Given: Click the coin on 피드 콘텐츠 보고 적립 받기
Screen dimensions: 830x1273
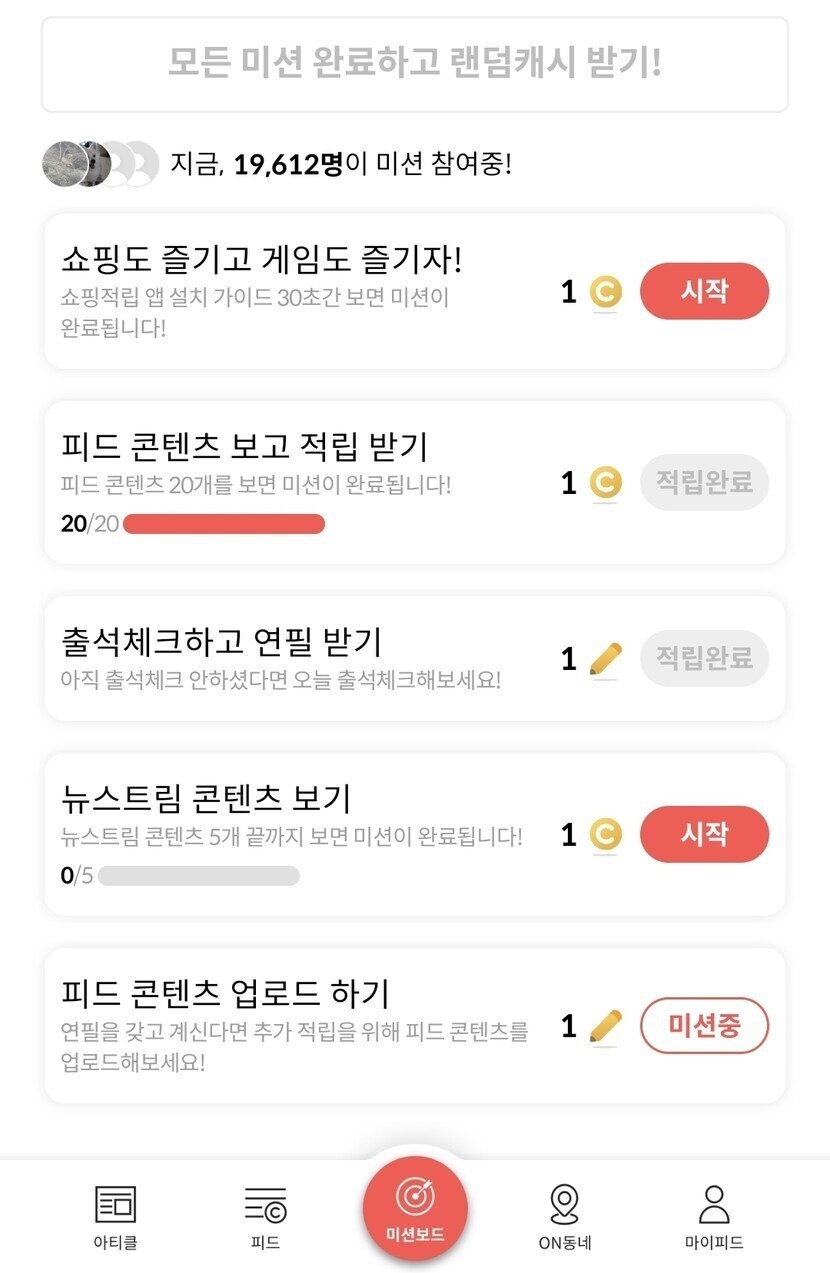Looking at the screenshot, I should pos(604,483).
